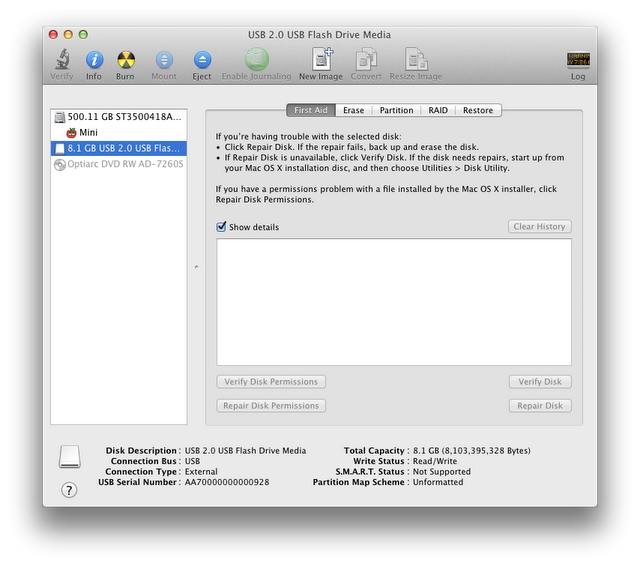Click S.M.A.R.T. Status value Not Supported
The image size is (640, 566).
[x=442, y=471]
